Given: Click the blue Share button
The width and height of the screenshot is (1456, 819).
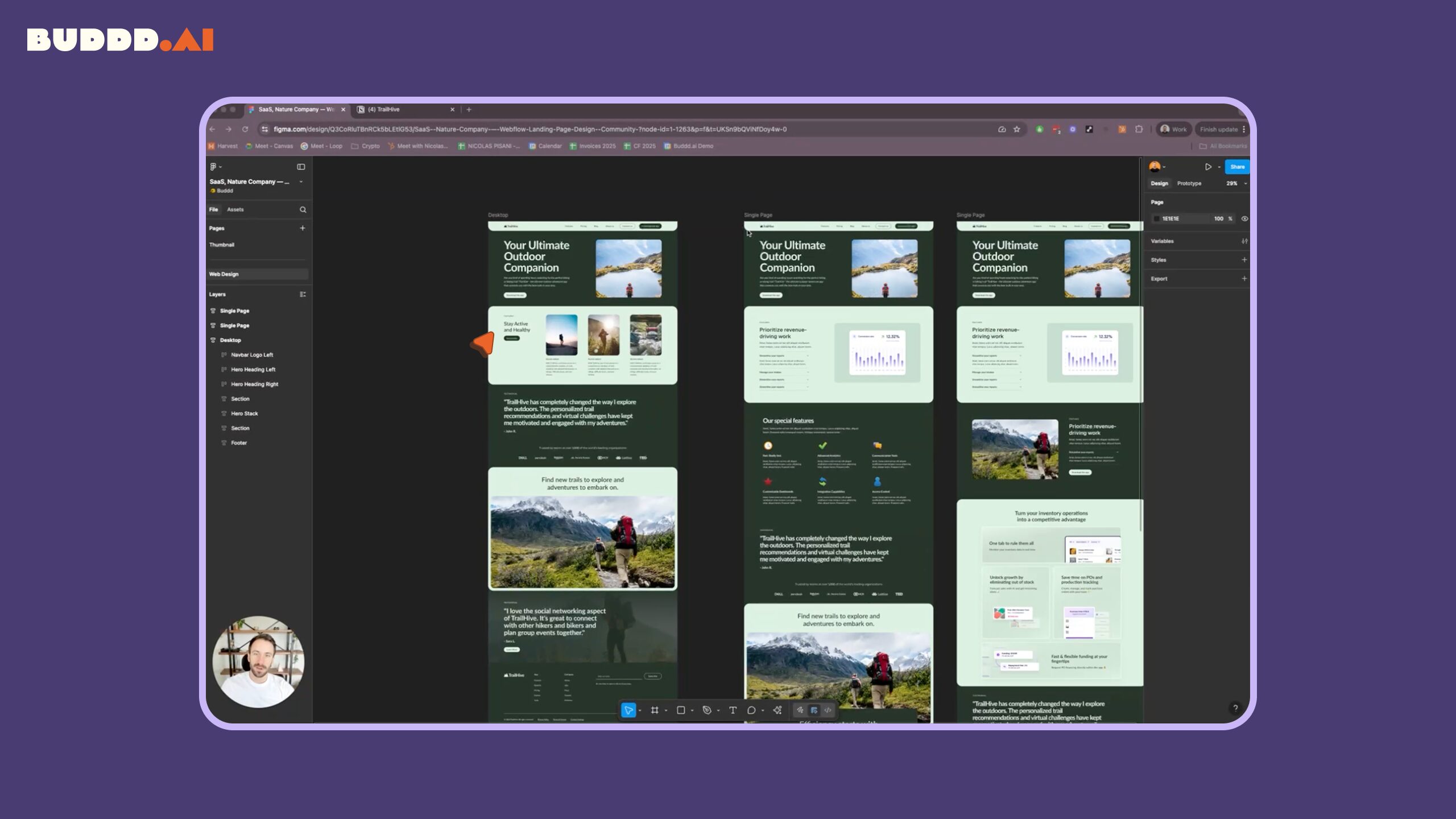Looking at the screenshot, I should (x=1237, y=167).
